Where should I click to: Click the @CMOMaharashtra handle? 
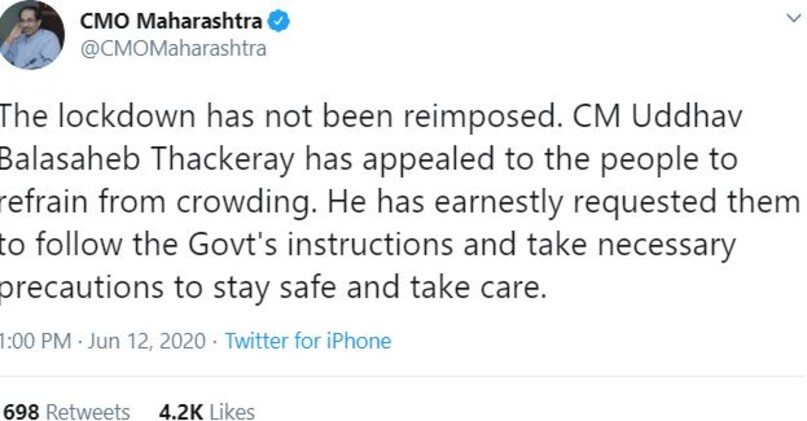pos(172,49)
